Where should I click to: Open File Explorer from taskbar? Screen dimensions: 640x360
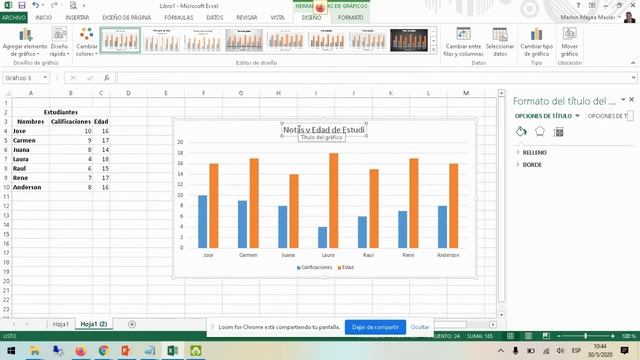click(x=35, y=351)
